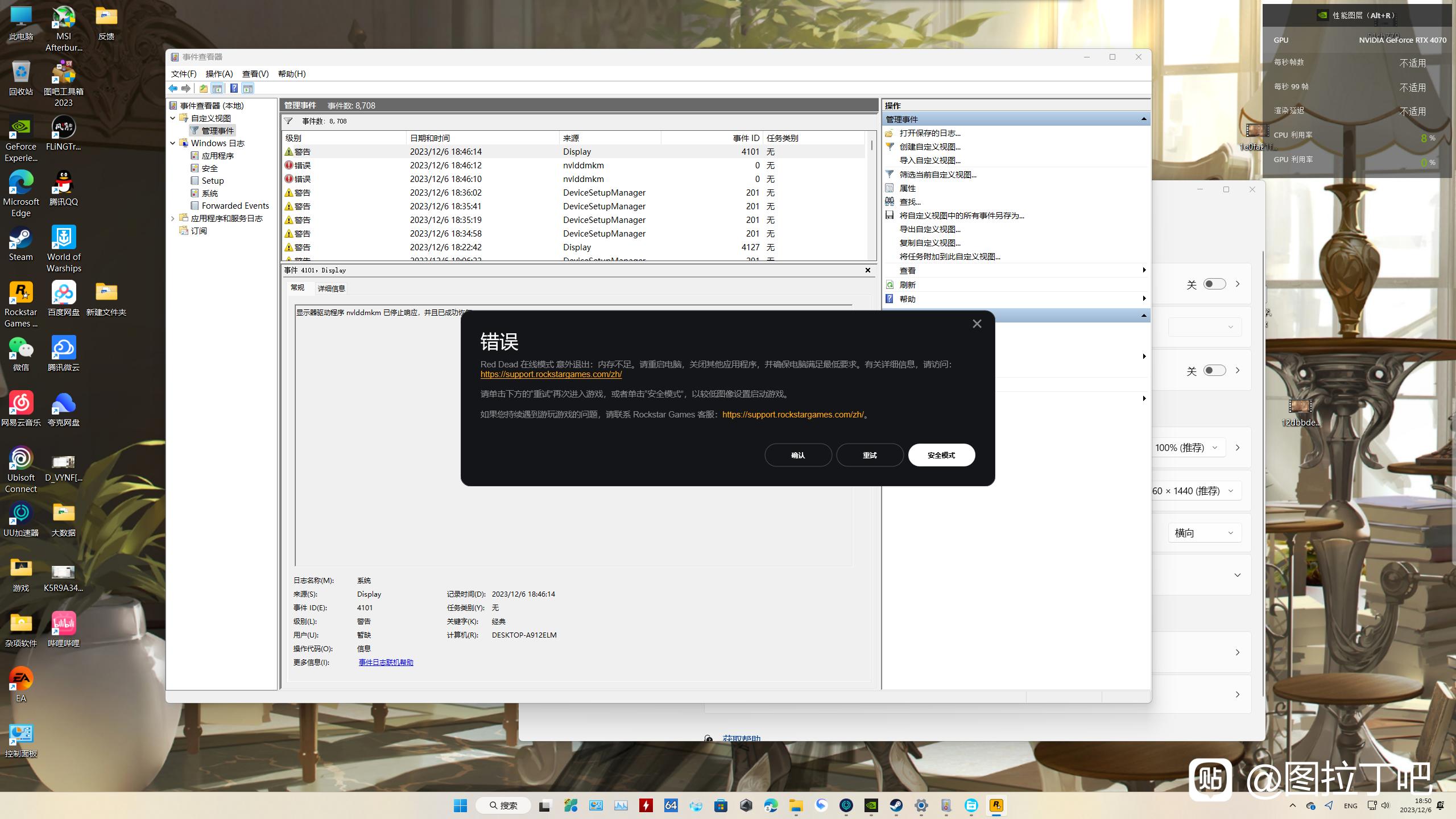Image resolution: width=1456 pixels, height=819 pixels.
Task: Click the taskbar 搜索 search box
Action: 503,805
